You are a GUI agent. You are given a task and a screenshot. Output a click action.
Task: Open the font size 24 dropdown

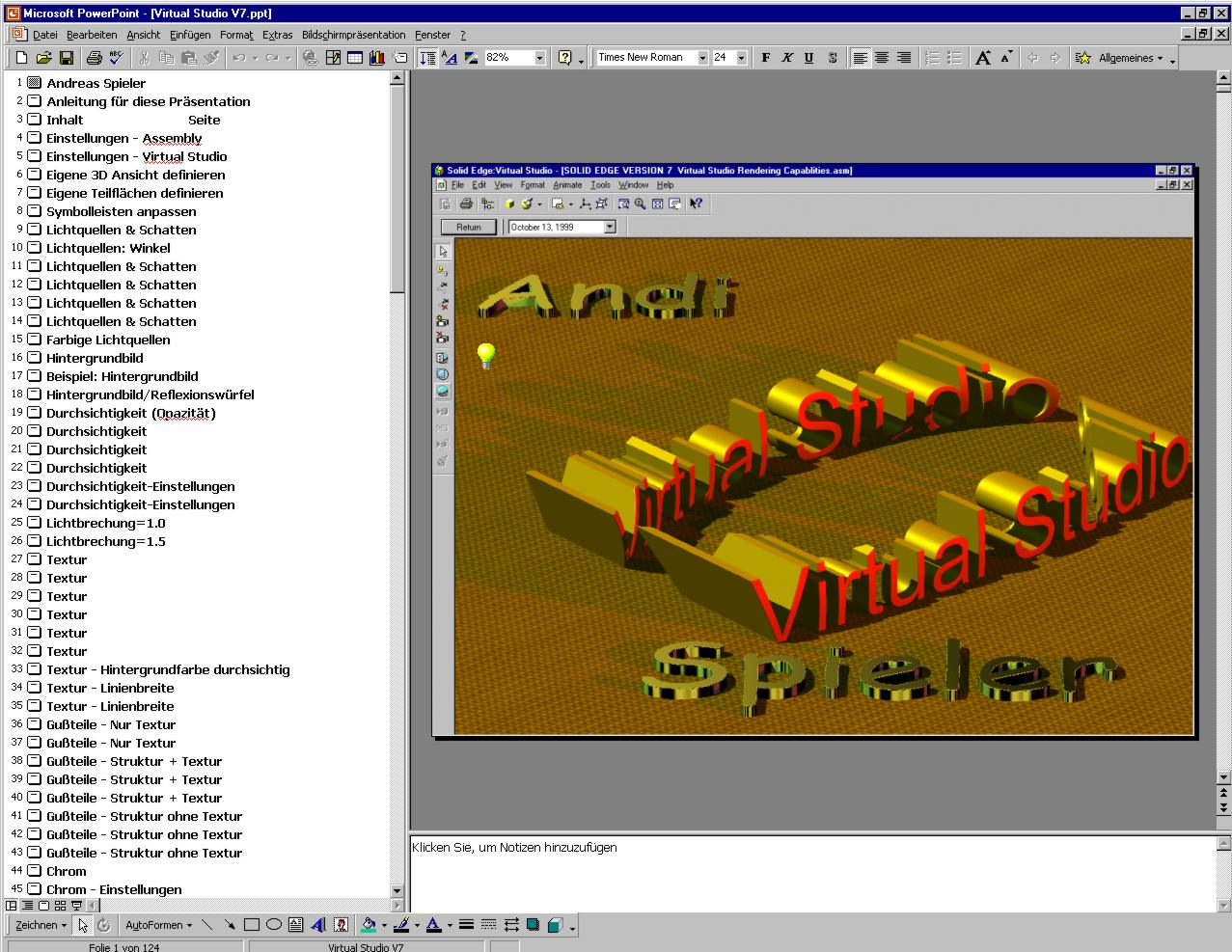[x=741, y=58]
